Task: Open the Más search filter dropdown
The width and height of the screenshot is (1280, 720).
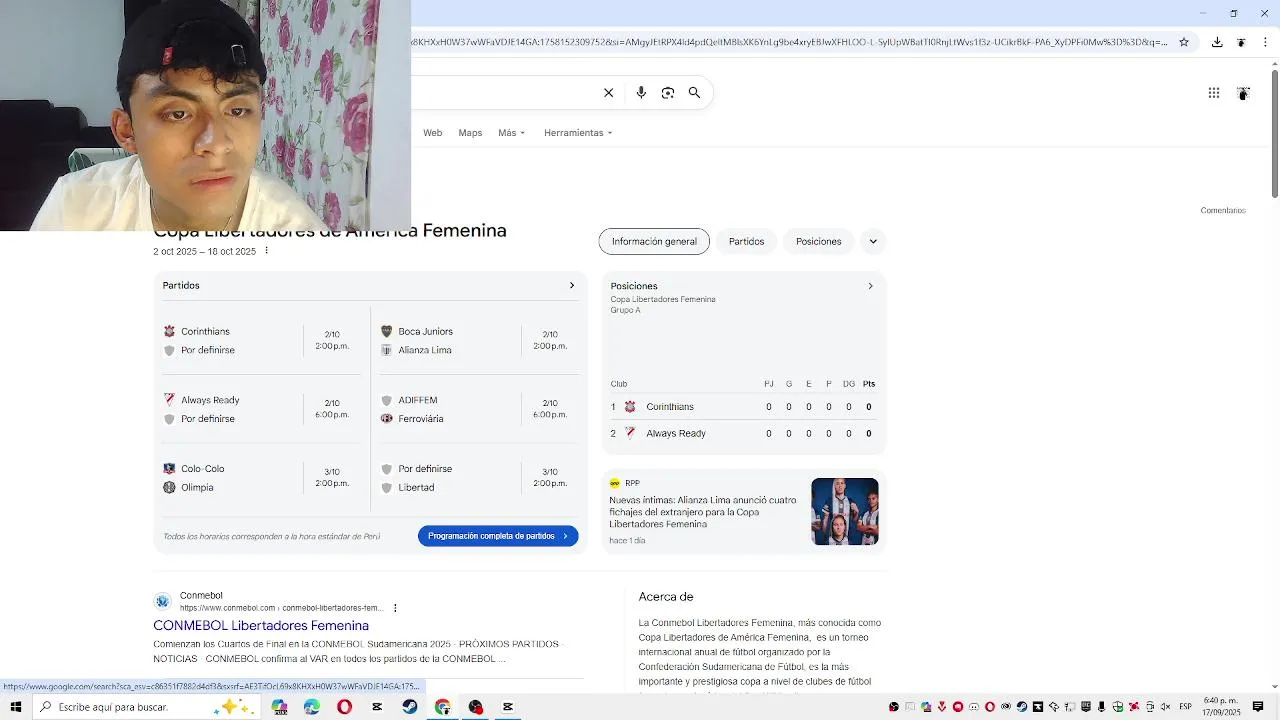Action: tap(511, 133)
